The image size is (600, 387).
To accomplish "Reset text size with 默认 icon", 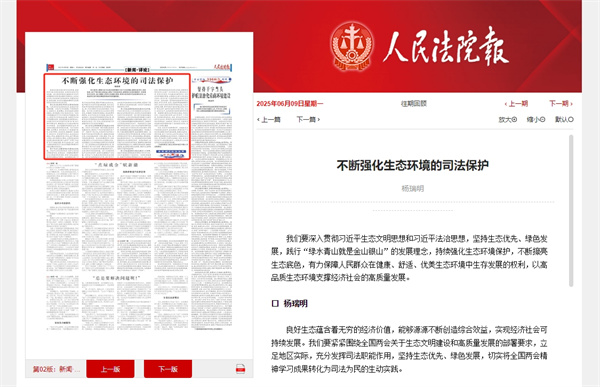I will click(564, 119).
